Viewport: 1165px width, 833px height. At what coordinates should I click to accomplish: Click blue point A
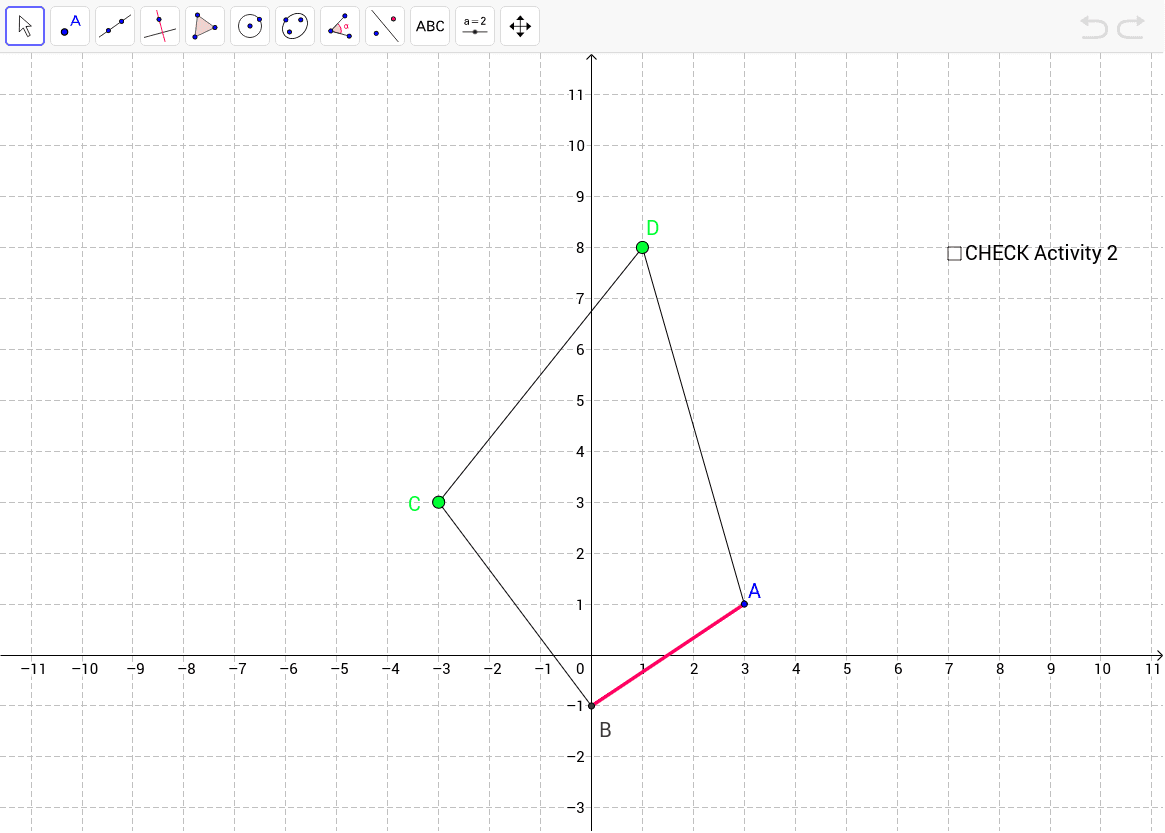coord(744,604)
